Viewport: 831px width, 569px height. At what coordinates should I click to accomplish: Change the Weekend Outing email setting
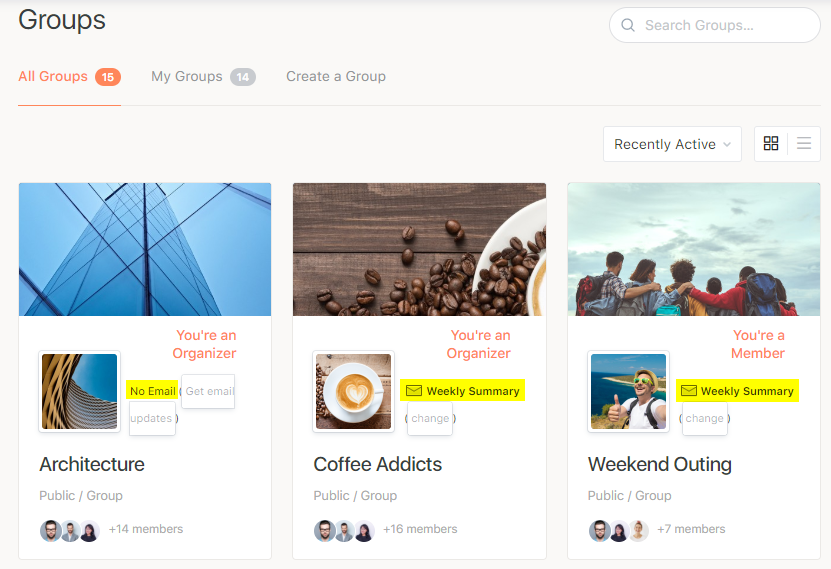(705, 418)
